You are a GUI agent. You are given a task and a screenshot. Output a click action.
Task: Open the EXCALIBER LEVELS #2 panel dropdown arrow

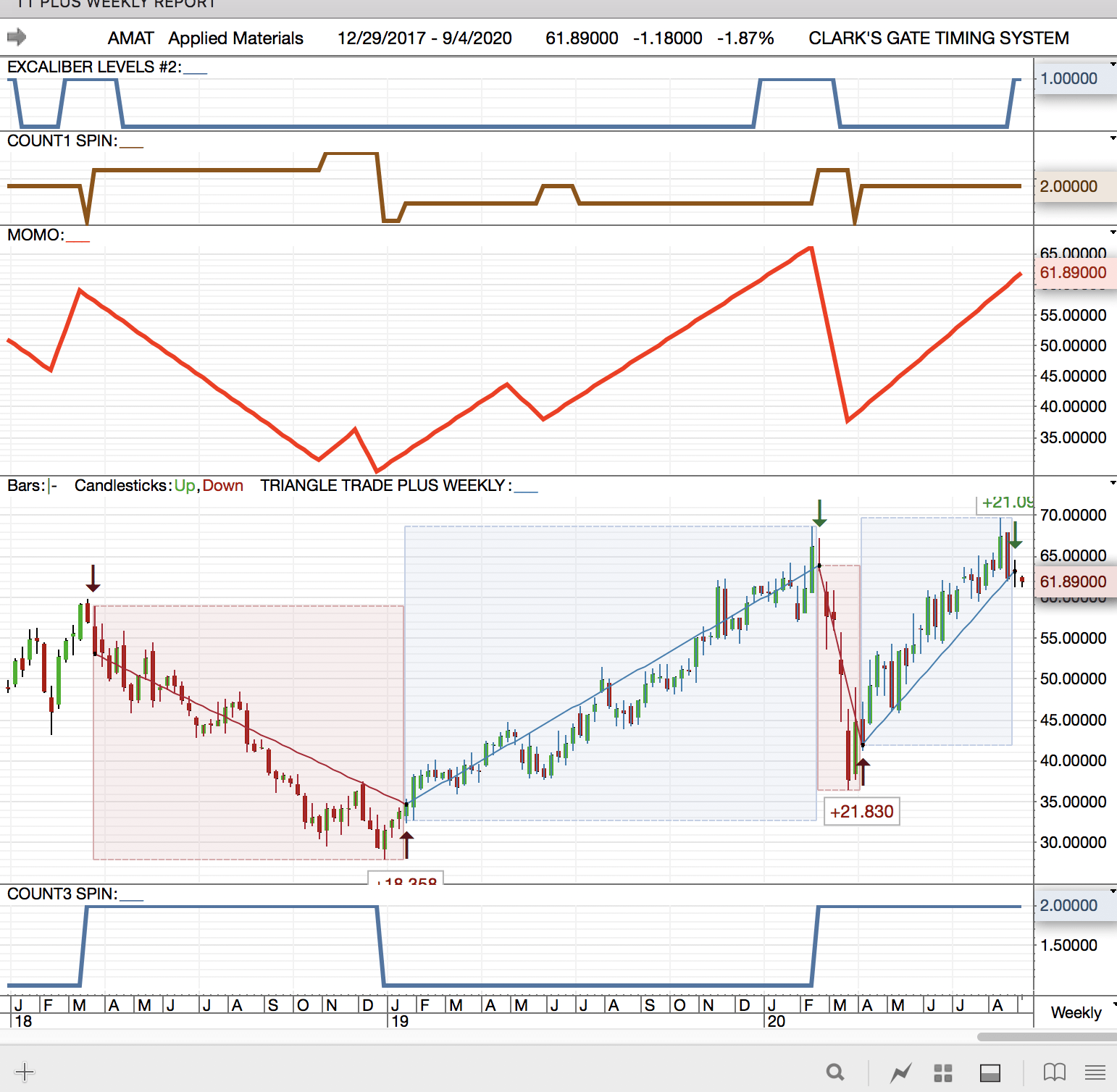tap(1113, 64)
